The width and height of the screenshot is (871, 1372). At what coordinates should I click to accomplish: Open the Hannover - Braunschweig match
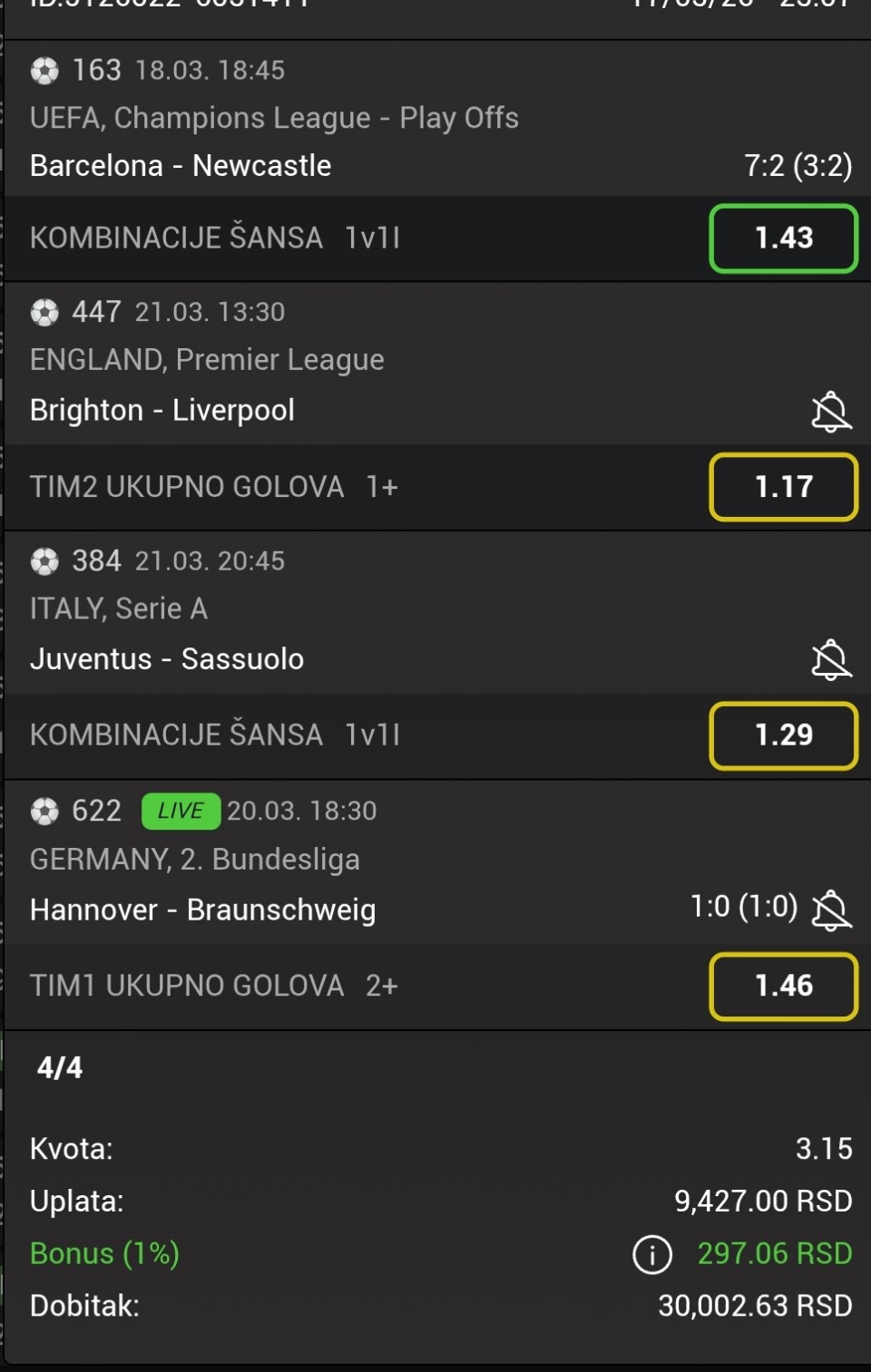click(x=202, y=910)
